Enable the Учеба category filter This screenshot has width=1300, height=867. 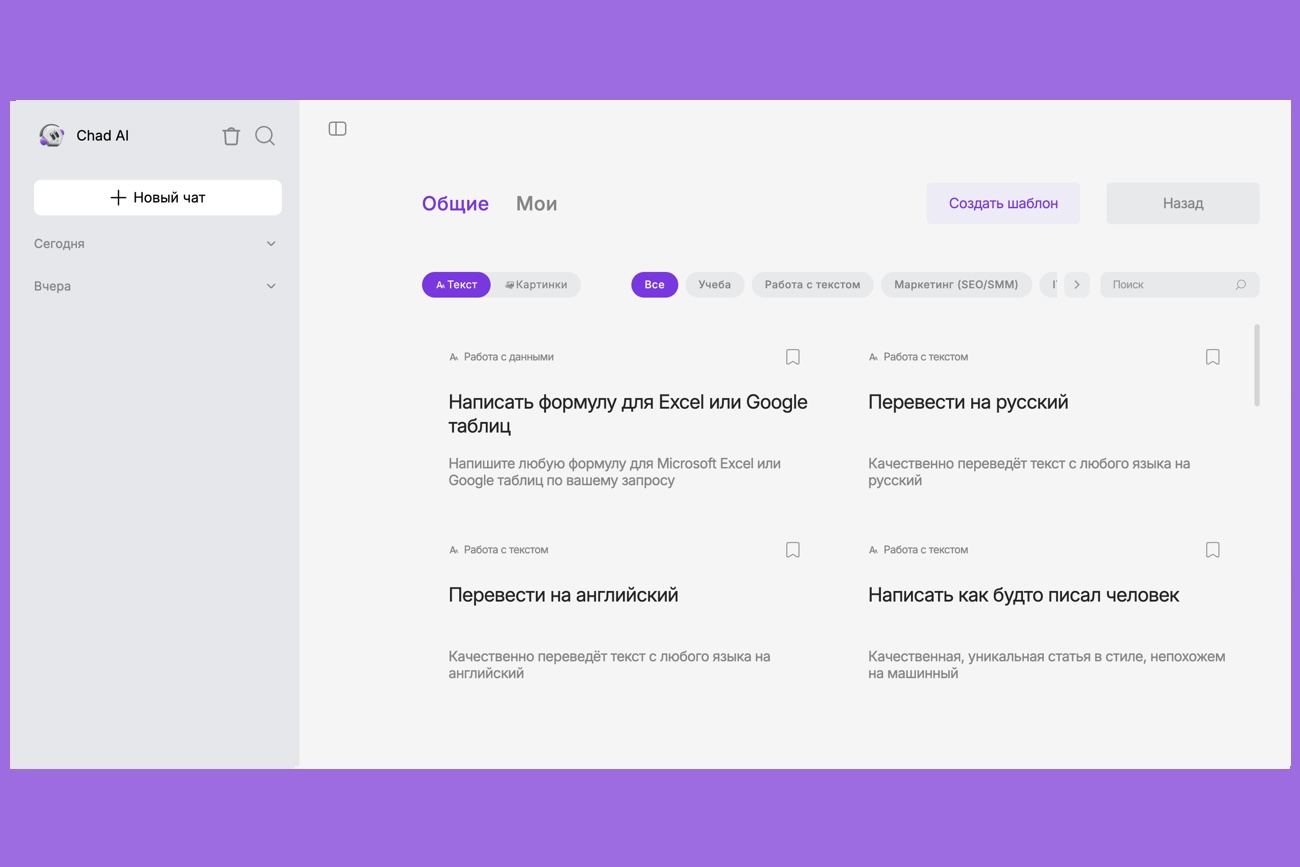[714, 284]
